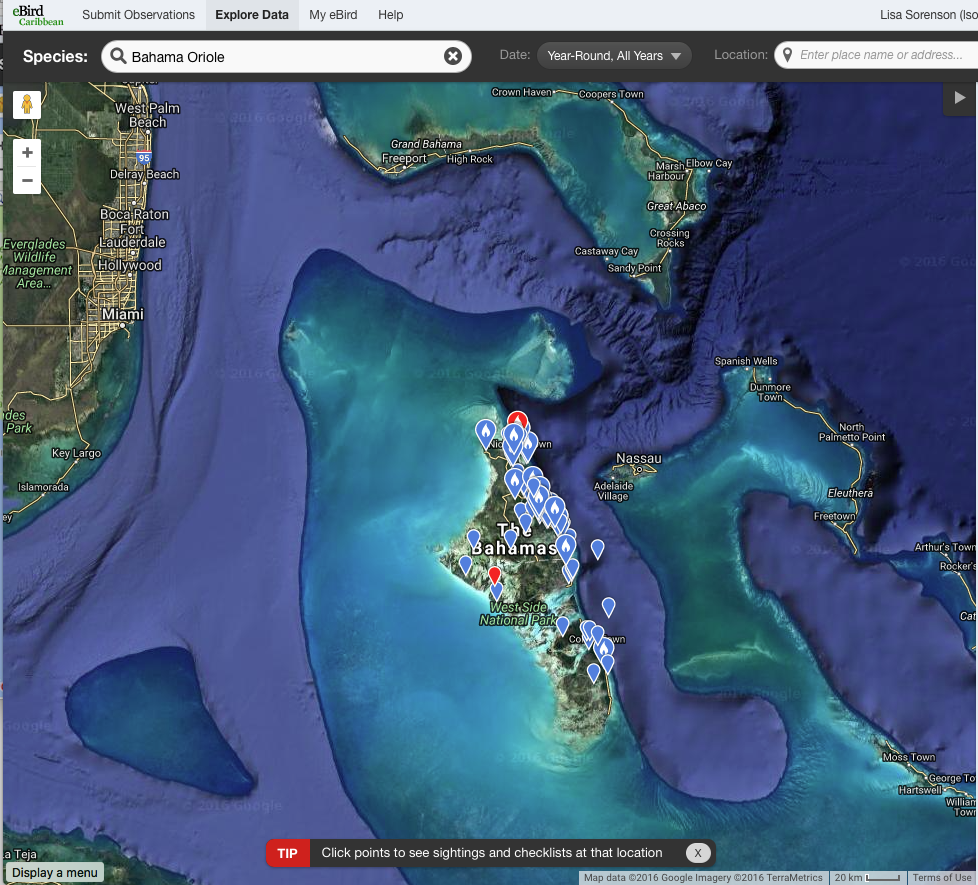Open My eBird page

pyautogui.click(x=333, y=15)
